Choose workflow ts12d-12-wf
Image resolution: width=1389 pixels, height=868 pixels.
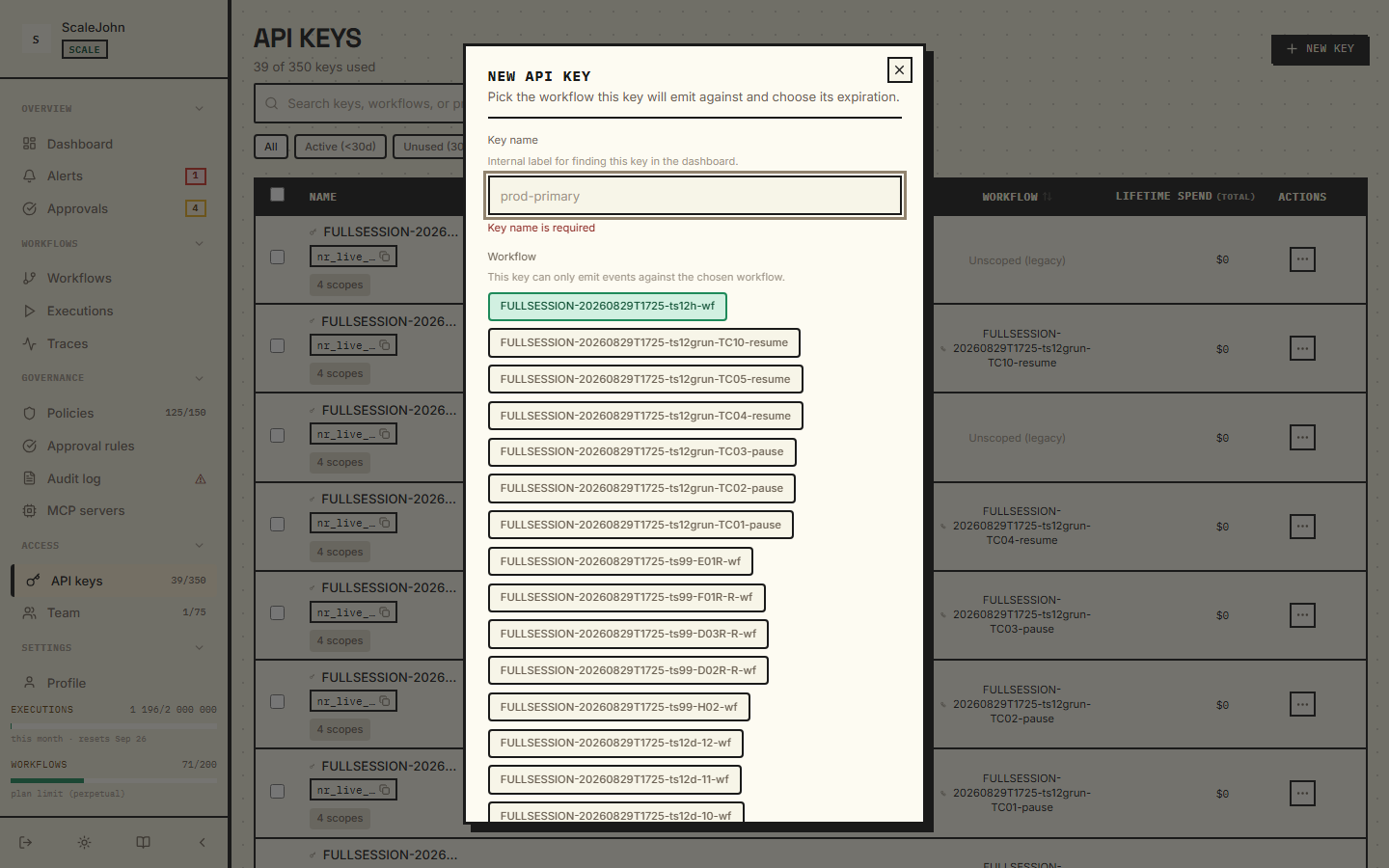(615, 743)
